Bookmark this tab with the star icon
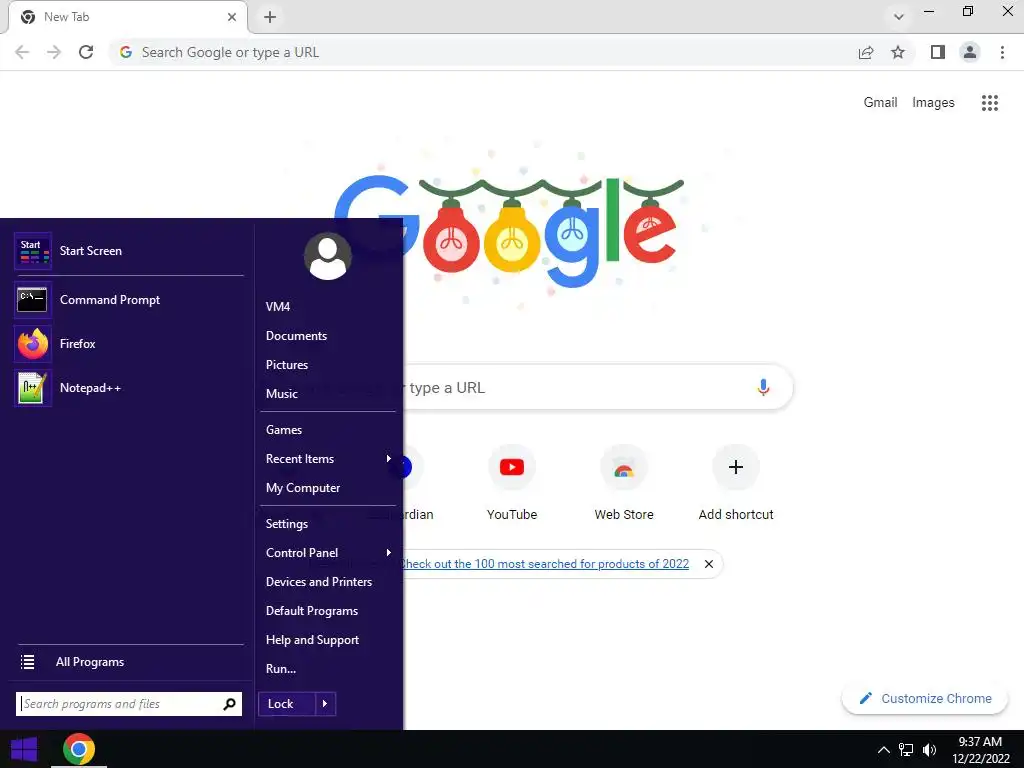 (x=898, y=52)
